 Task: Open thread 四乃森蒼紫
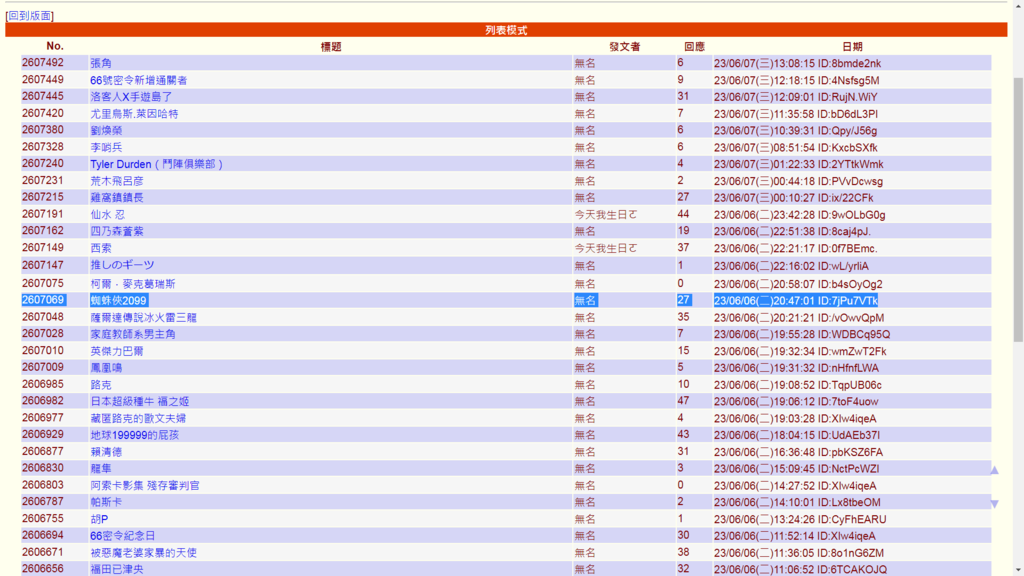coord(117,231)
